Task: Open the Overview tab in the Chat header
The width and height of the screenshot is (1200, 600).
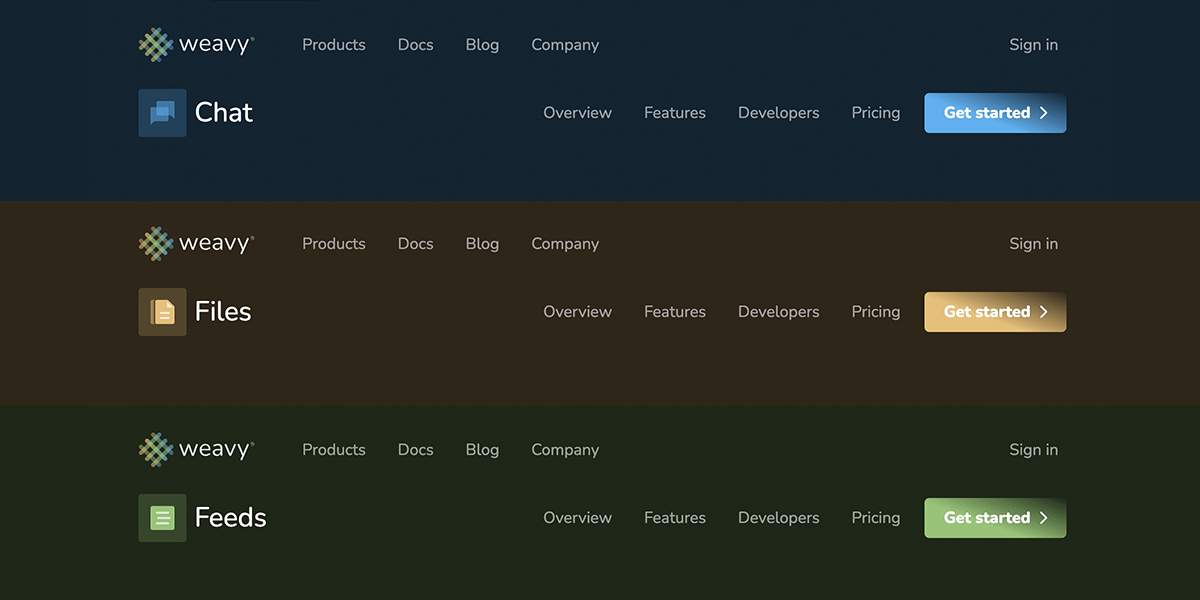Action: [577, 113]
